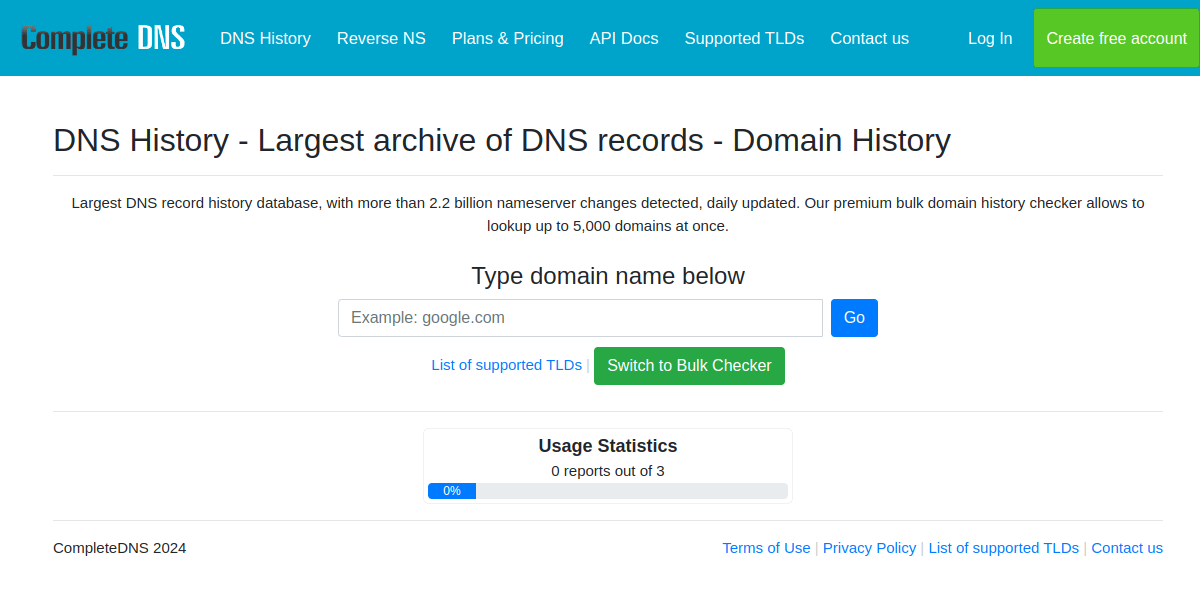The height and width of the screenshot is (600, 1200).
Task: Open the API Docs menu item
Action: pos(624,38)
